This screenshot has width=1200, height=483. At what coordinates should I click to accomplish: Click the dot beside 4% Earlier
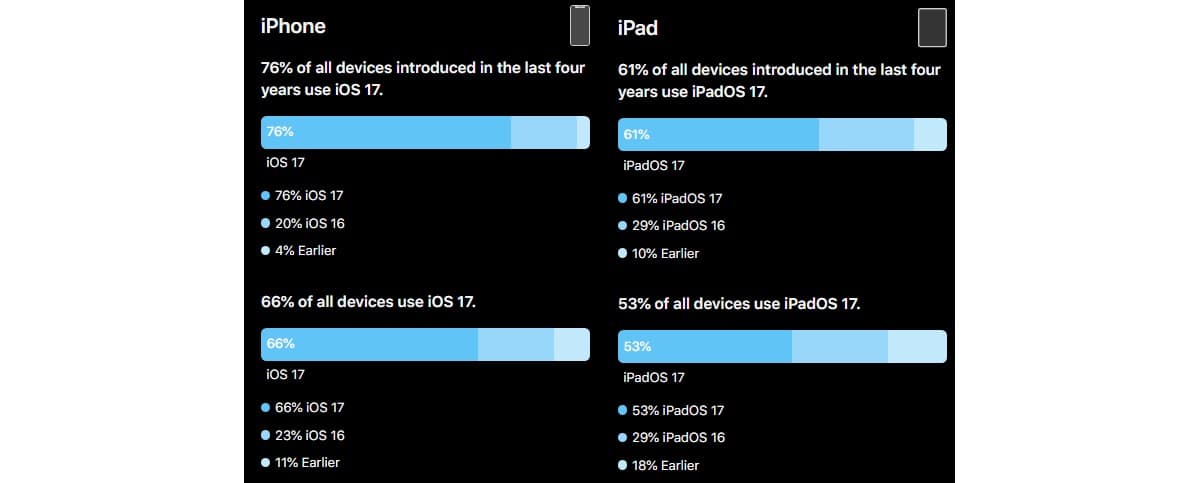(266, 250)
